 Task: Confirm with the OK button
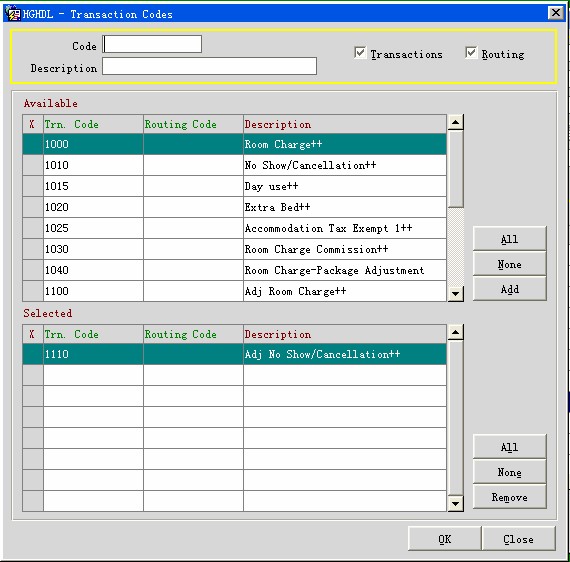coord(445,539)
